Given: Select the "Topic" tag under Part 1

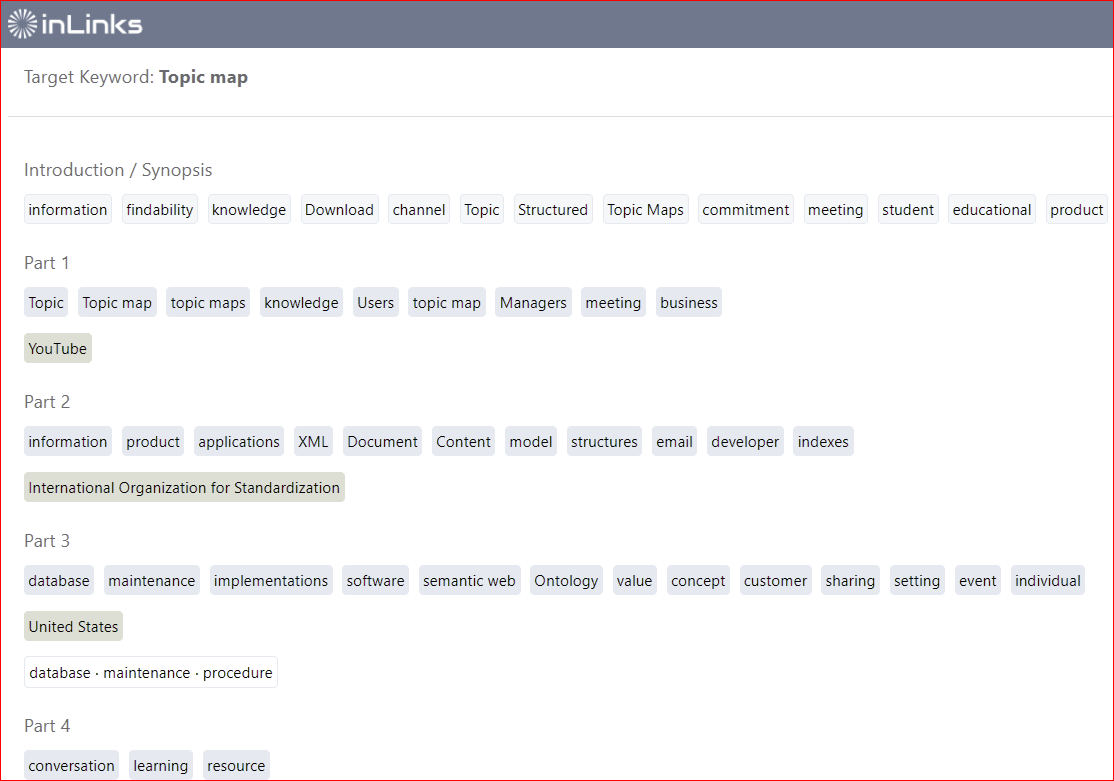Looking at the screenshot, I should 46,303.
